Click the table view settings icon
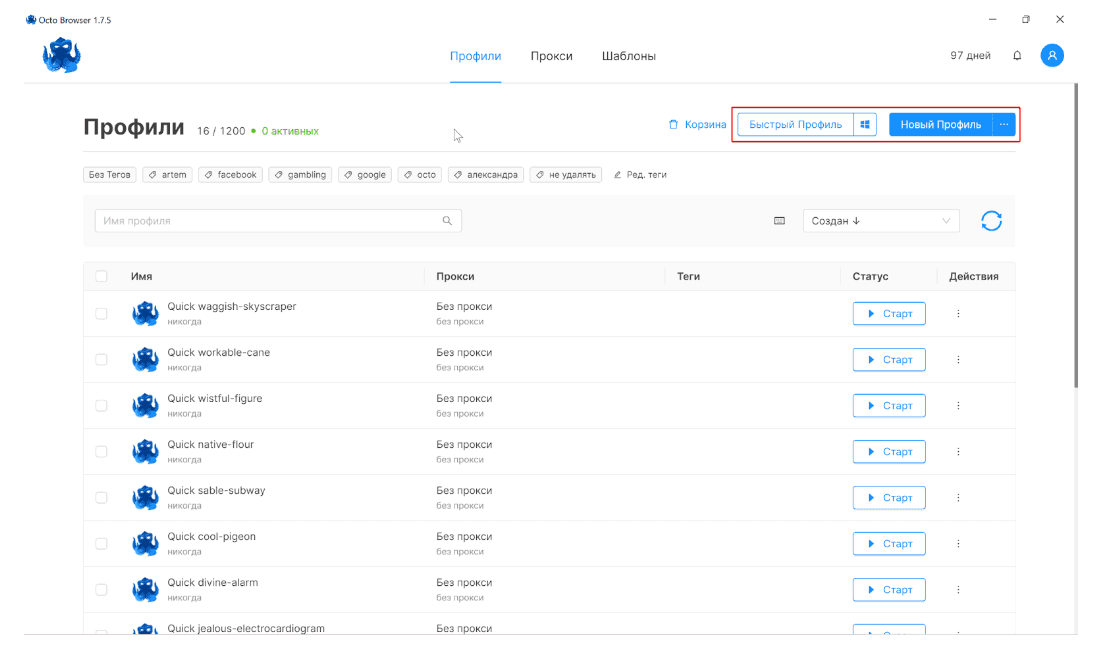This screenshot has width=1099, height=652. 779,221
